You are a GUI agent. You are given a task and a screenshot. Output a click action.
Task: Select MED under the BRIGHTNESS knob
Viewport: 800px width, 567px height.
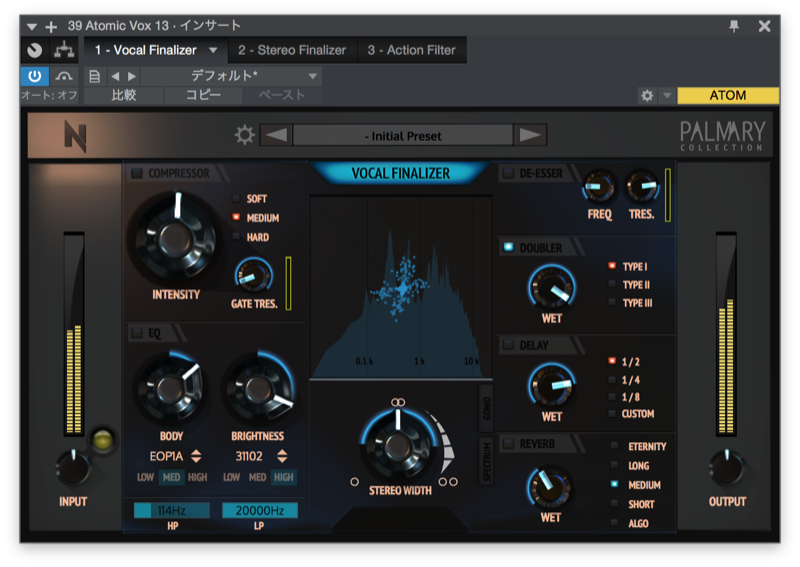tap(257, 477)
